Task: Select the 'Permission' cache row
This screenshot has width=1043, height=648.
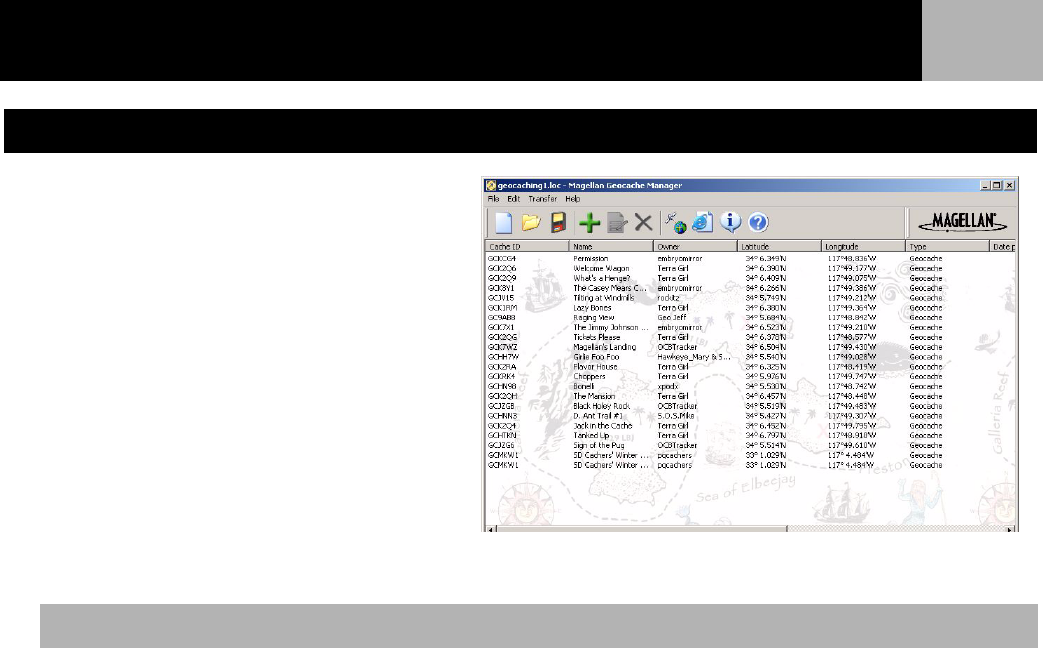Action: tap(750, 259)
